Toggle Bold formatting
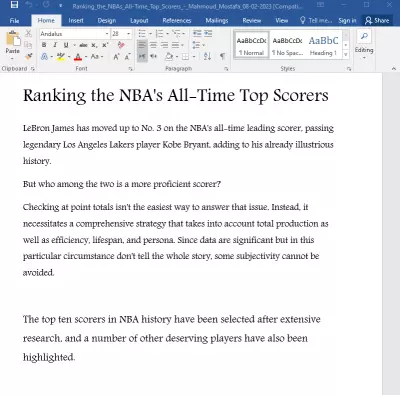Screen dimensions: 400x395 [44, 45]
